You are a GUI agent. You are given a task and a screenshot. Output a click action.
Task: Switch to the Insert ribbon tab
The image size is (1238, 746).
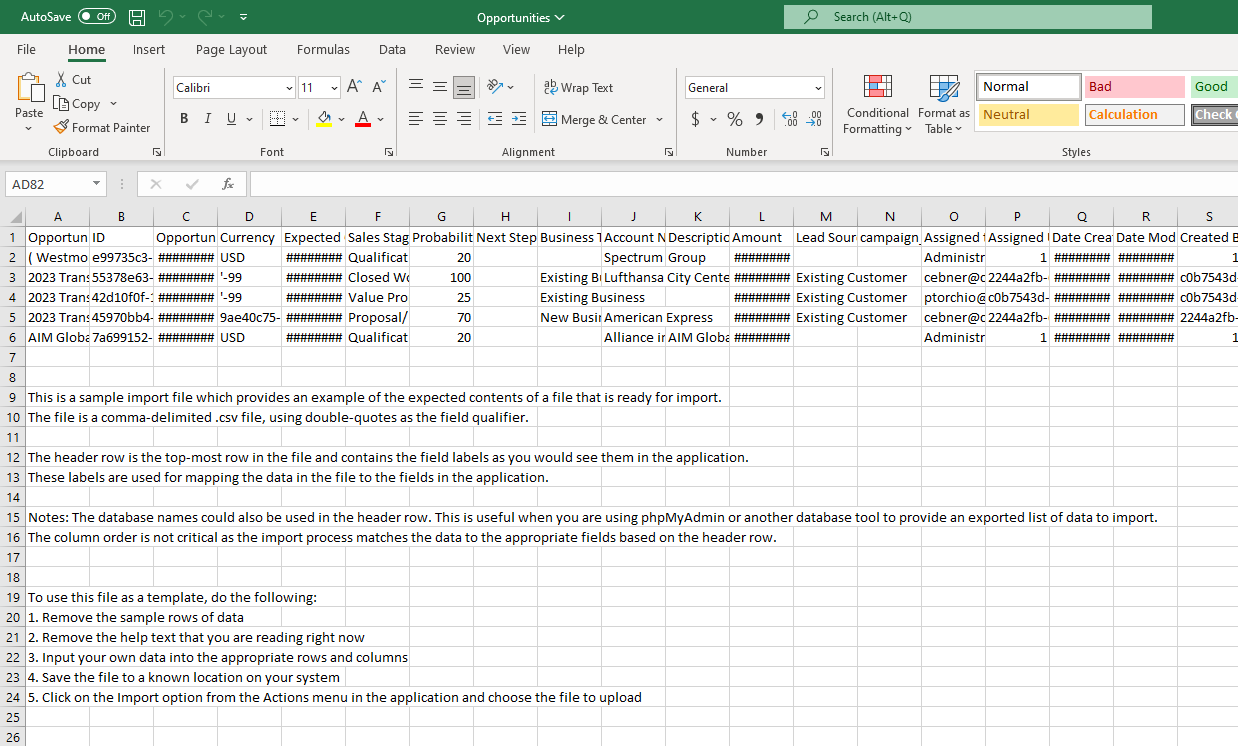tap(149, 49)
